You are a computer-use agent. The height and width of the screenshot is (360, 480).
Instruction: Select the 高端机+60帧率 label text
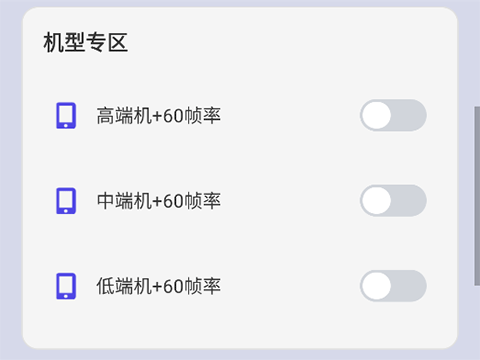coord(159,116)
